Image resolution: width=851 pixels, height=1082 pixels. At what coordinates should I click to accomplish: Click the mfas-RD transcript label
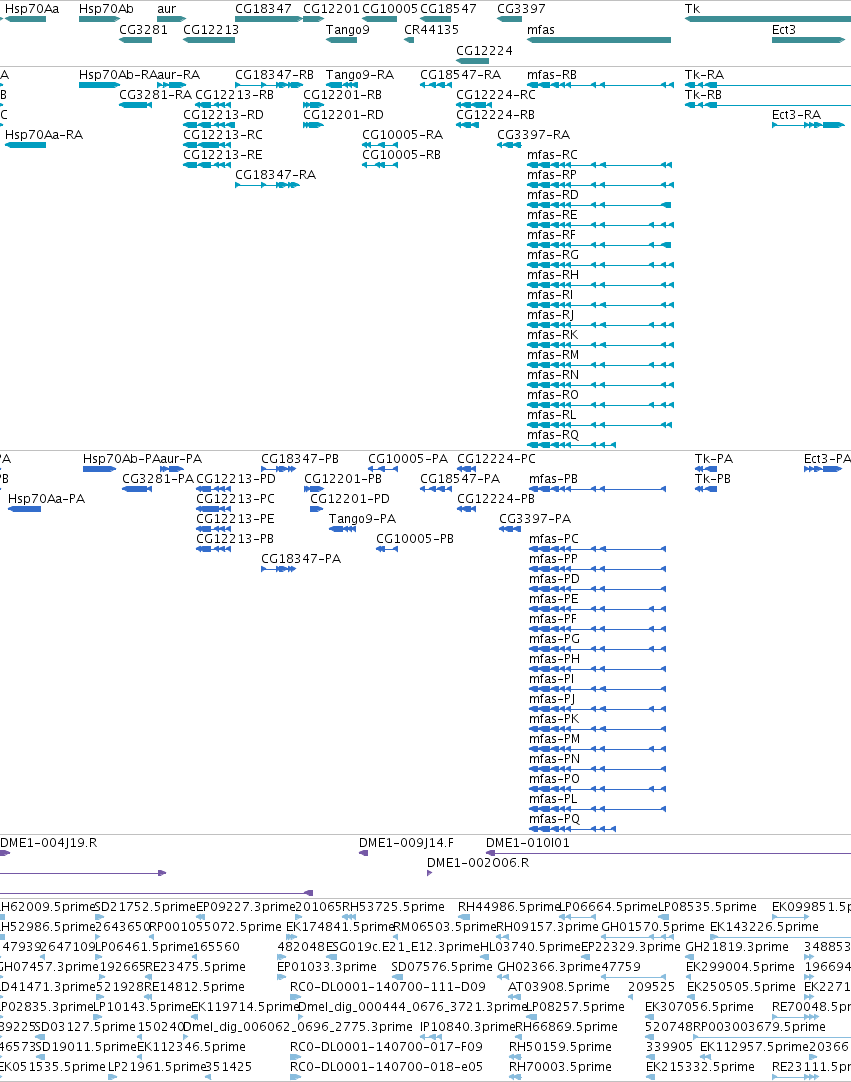tap(553, 195)
